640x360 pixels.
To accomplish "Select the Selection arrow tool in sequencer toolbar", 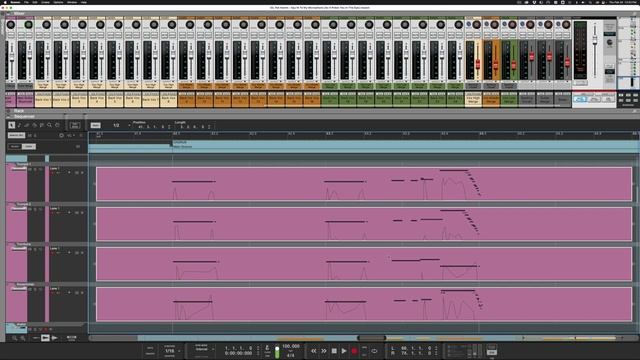I will (x=11, y=125).
